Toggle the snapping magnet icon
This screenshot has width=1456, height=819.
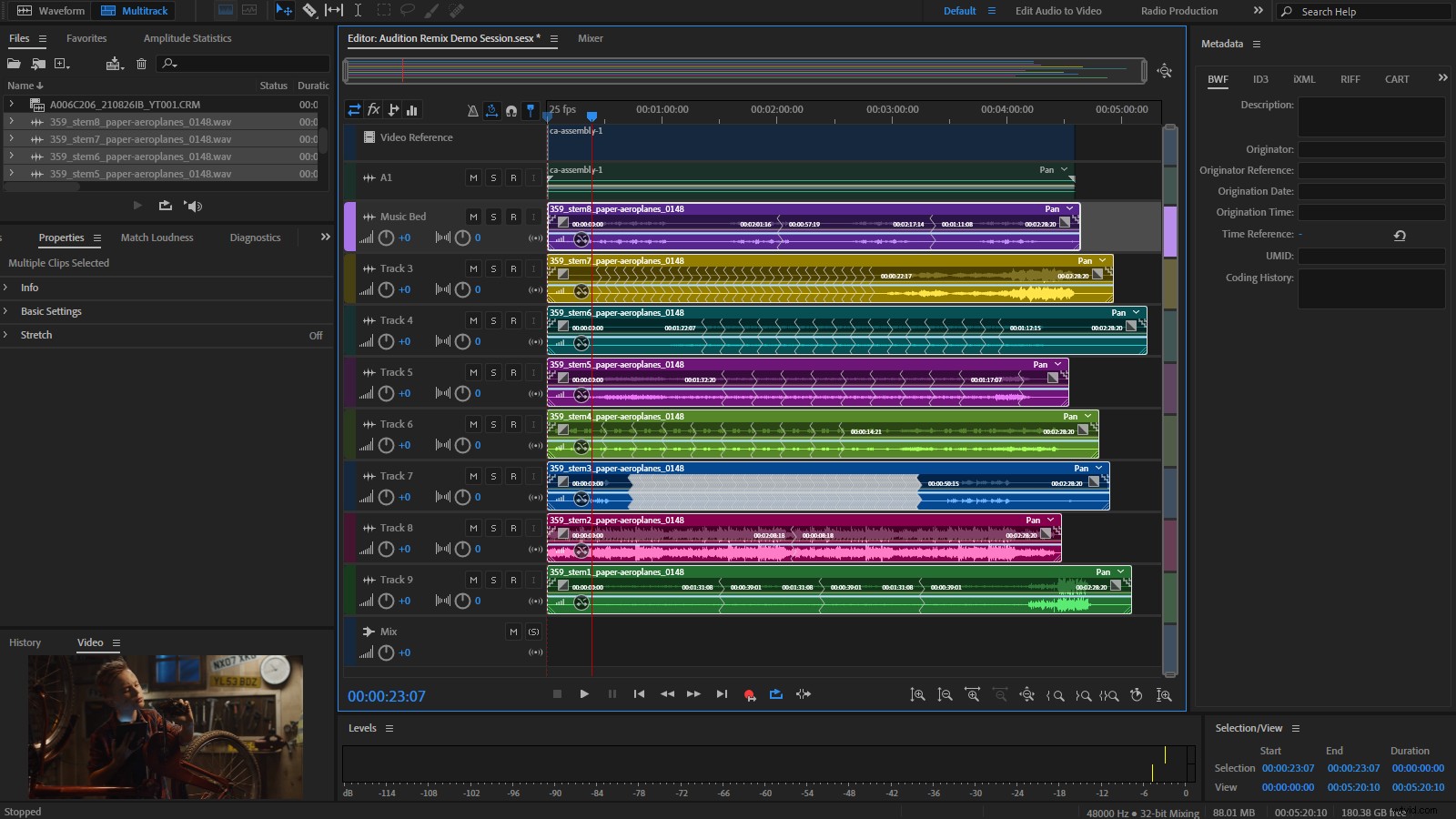pyautogui.click(x=511, y=110)
